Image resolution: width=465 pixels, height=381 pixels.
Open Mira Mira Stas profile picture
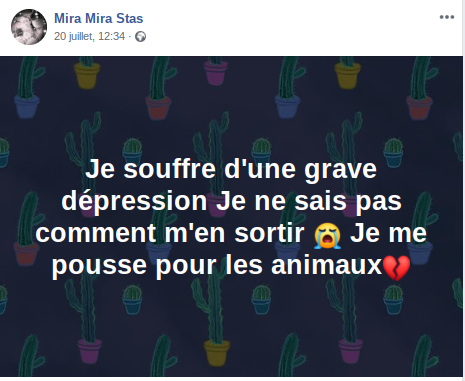pos(29,27)
